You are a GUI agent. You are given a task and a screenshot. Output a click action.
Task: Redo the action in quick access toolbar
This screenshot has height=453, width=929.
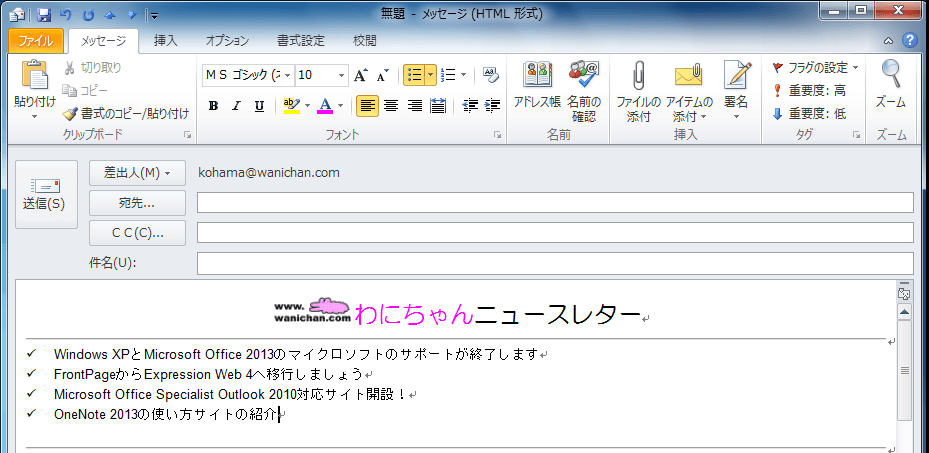89,14
